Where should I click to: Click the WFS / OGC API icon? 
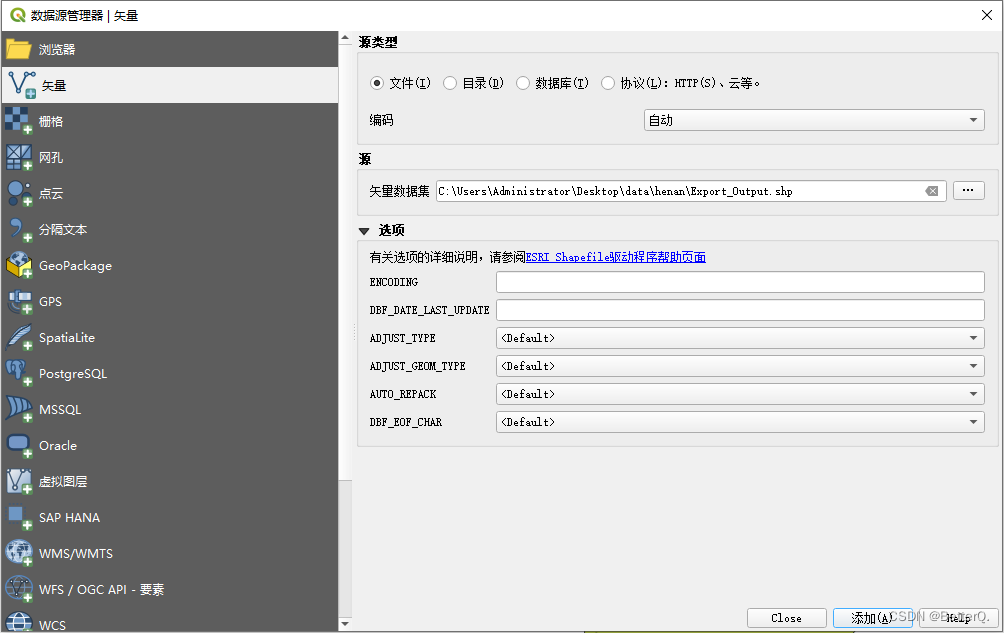(19, 589)
